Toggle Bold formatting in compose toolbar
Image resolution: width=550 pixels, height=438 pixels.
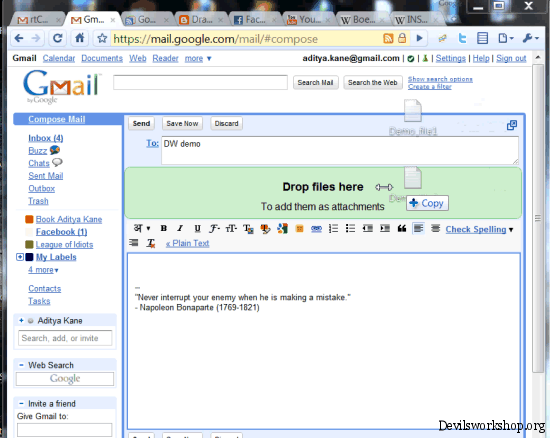click(163, 229)
